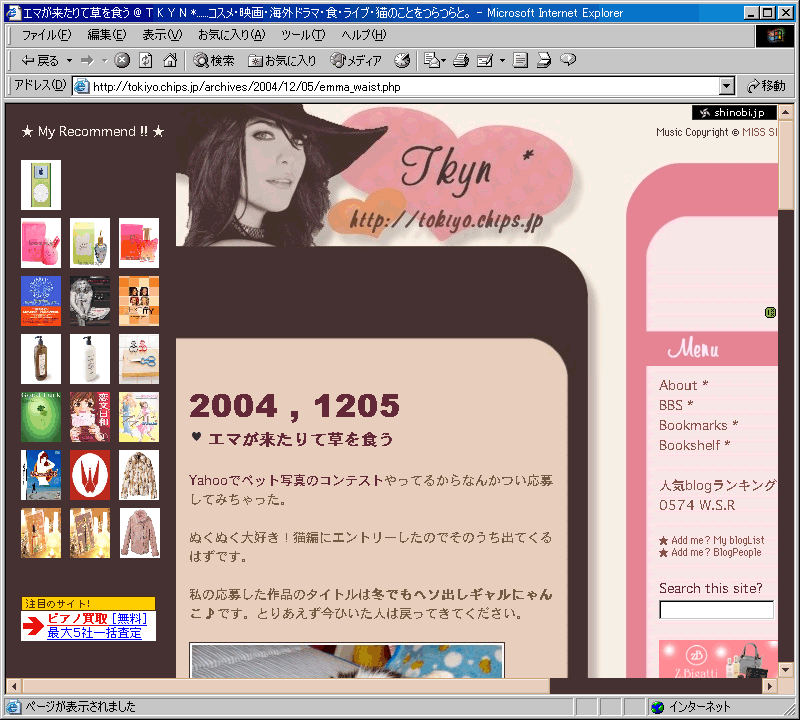
Task: Click the horizontal scrollbar thumb
Action: click(x=286, y=686)
